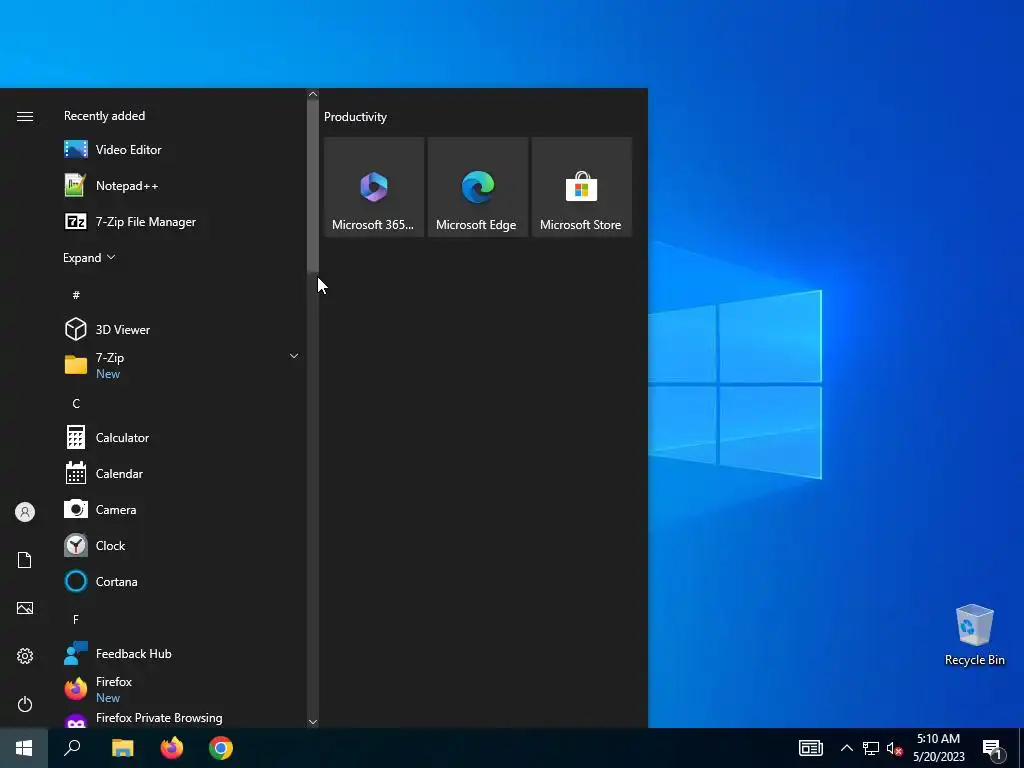Launch Google Chrome from taskbar
The width and height of the screenshot is (1024, 768).
coord(221,748)
